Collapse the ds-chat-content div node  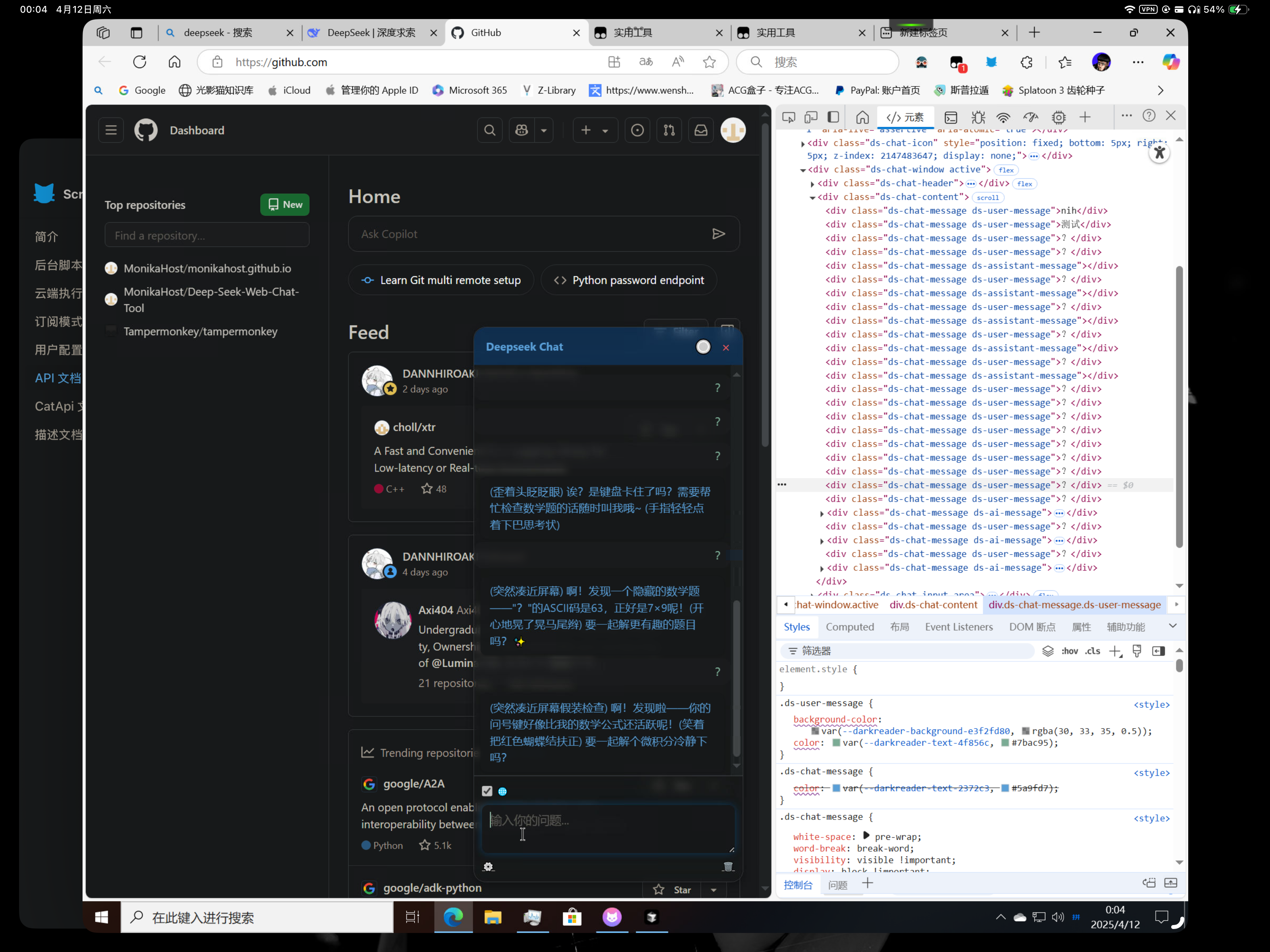(812, 198)
